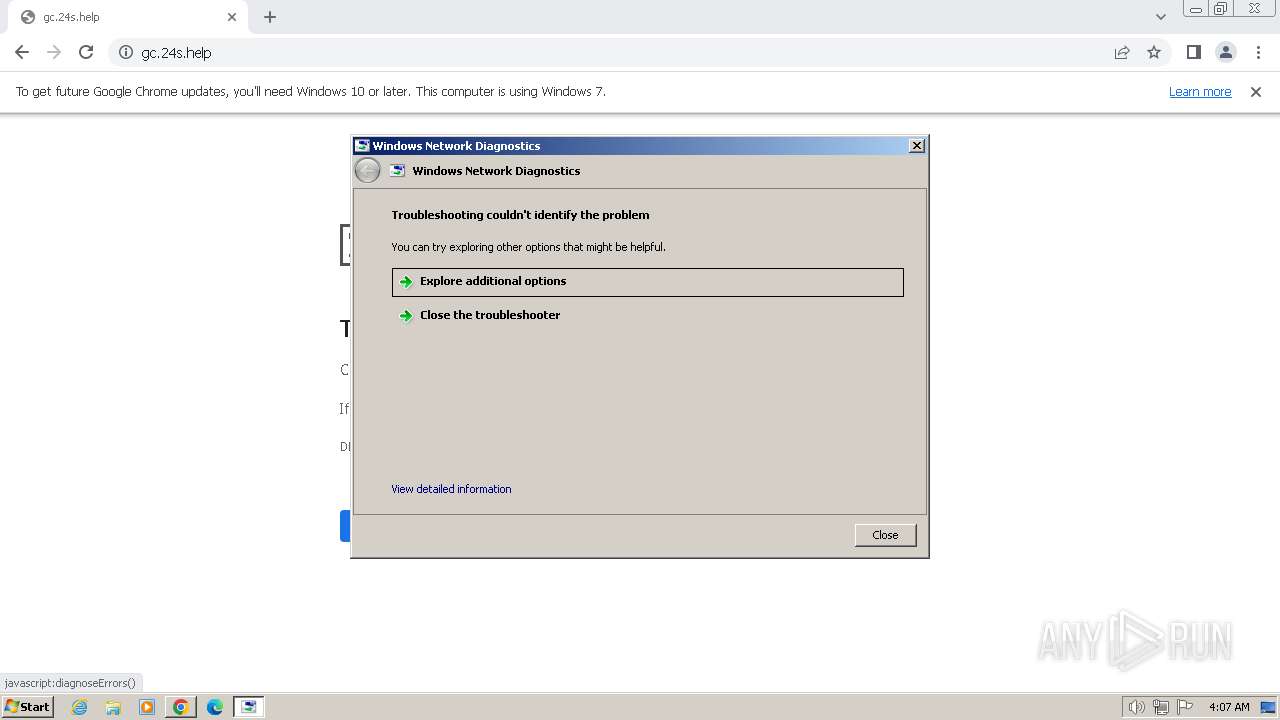Click the show desktop tray button
1280x720 pixels.
point(1268,707)
